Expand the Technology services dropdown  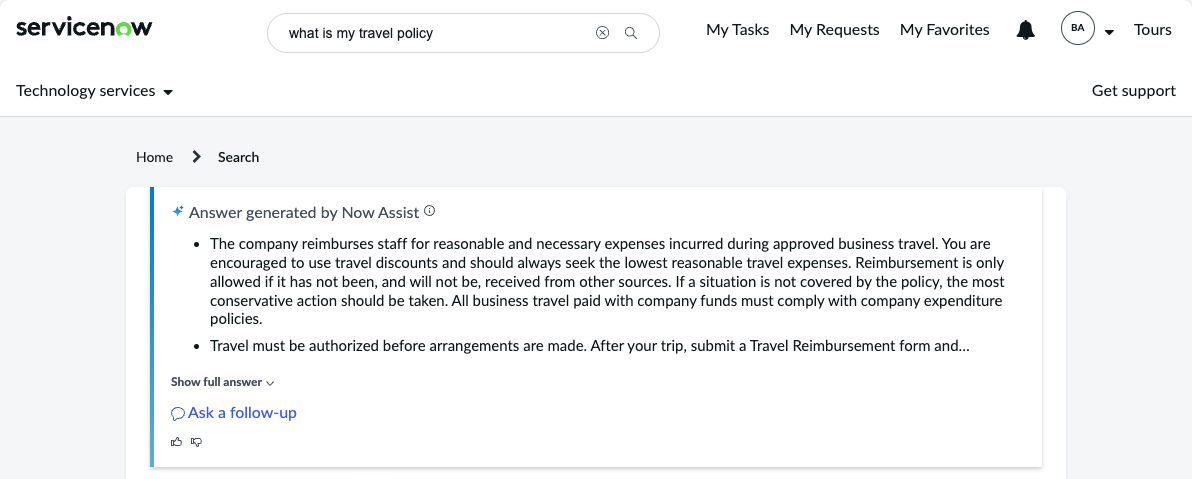94,91
